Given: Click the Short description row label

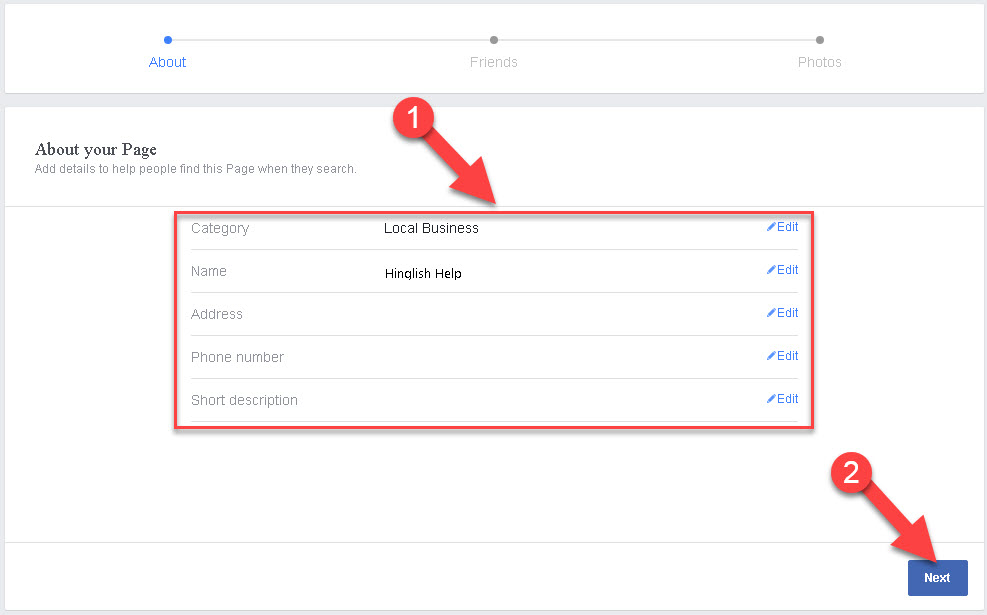Looking at the screenshot, I should [244, 400].
